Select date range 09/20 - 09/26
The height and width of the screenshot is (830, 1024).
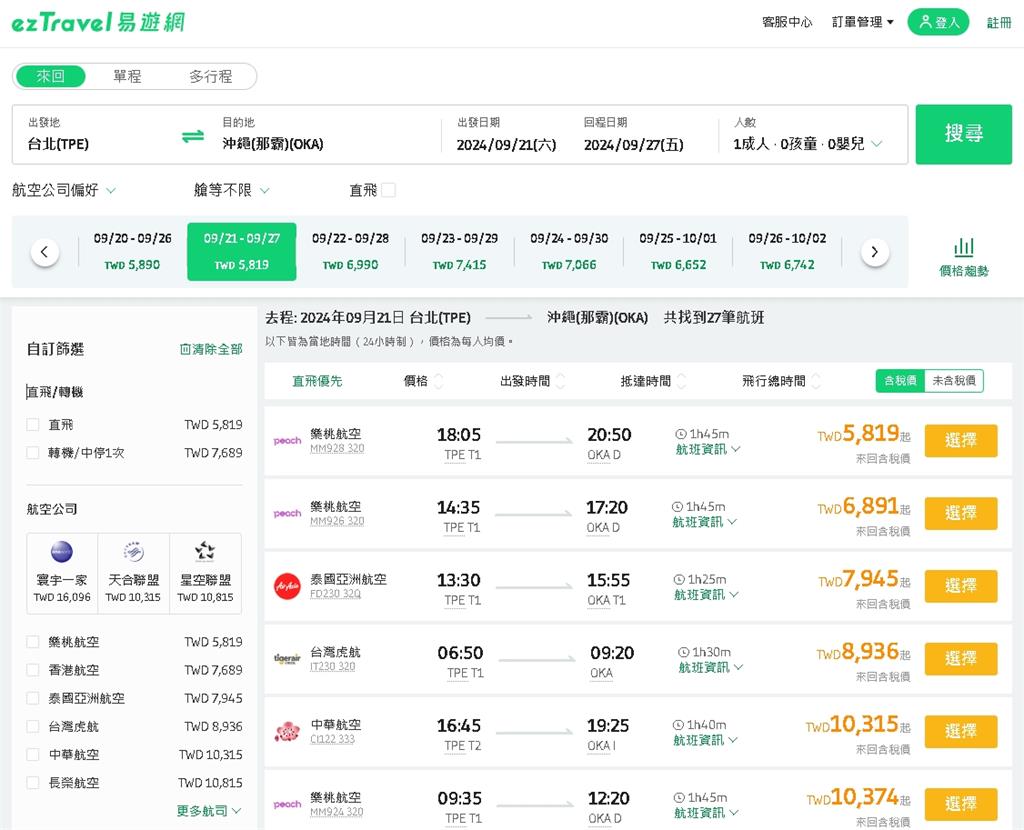pyautogui.click(x=133, y=251)
